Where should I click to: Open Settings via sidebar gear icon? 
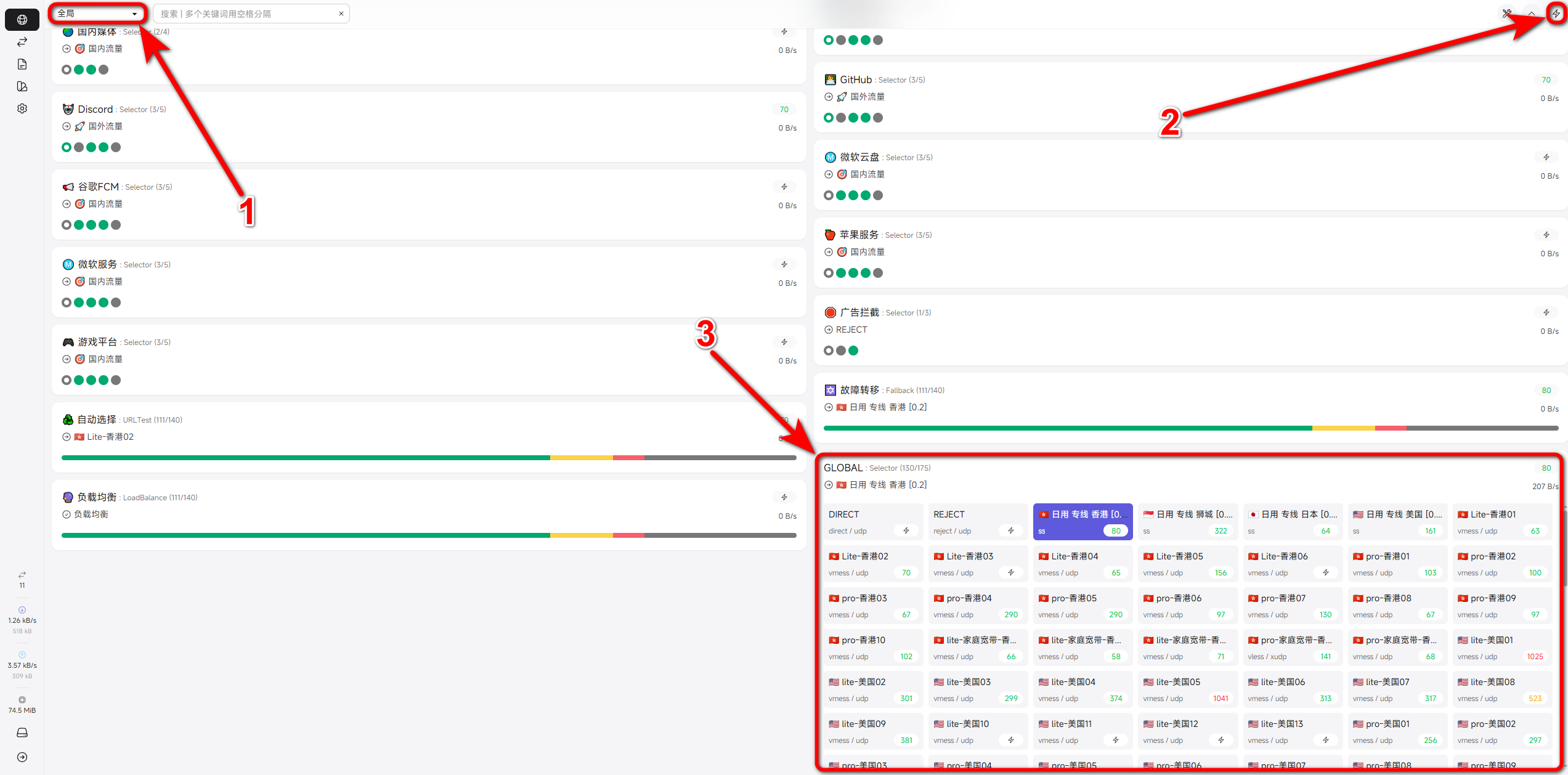[x=22, y=108]
